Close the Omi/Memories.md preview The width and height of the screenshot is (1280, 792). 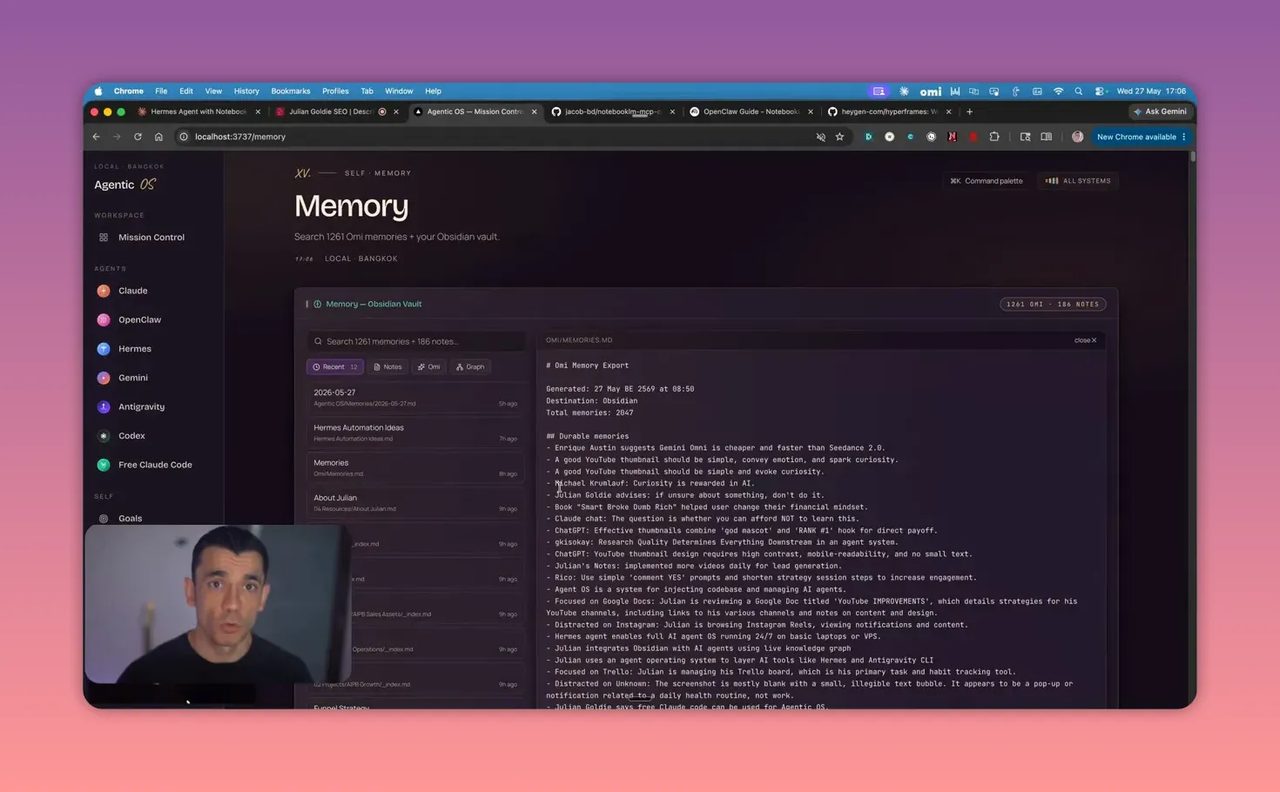tap(1085, 340)
